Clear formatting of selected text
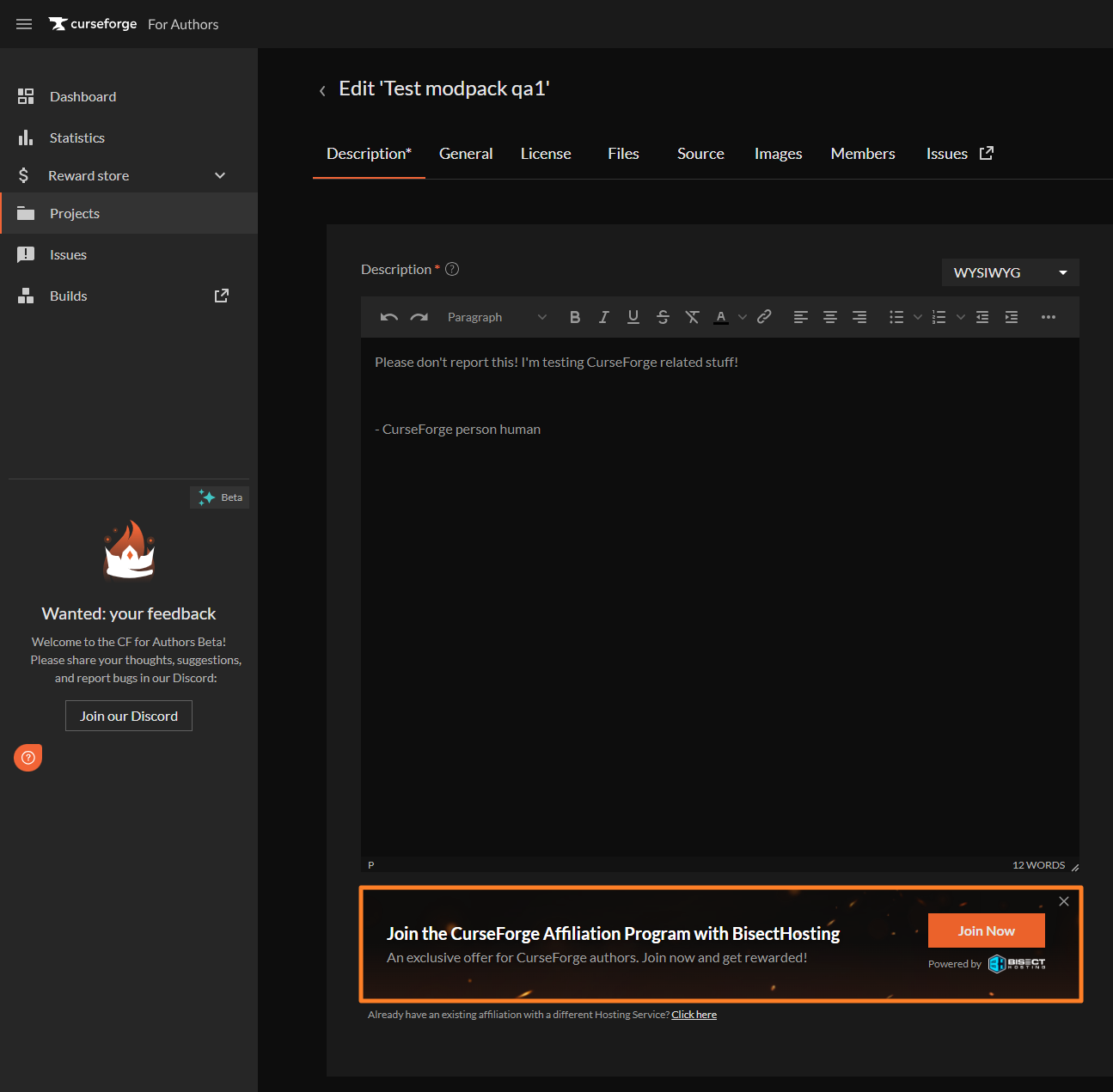Viewport: 1113px width, 1092px height. tap(692, 317)
